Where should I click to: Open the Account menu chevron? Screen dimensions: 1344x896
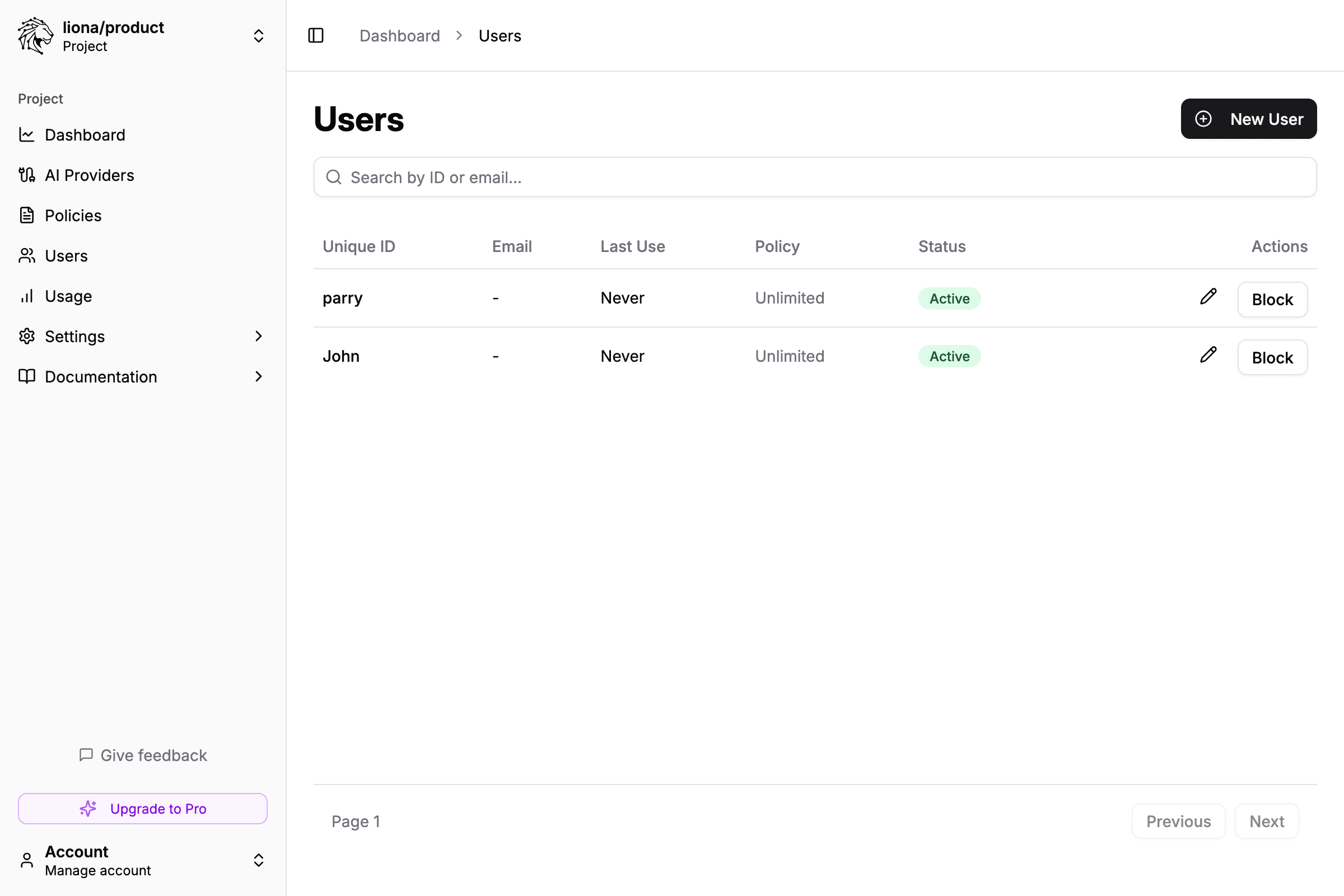[258, 860]
